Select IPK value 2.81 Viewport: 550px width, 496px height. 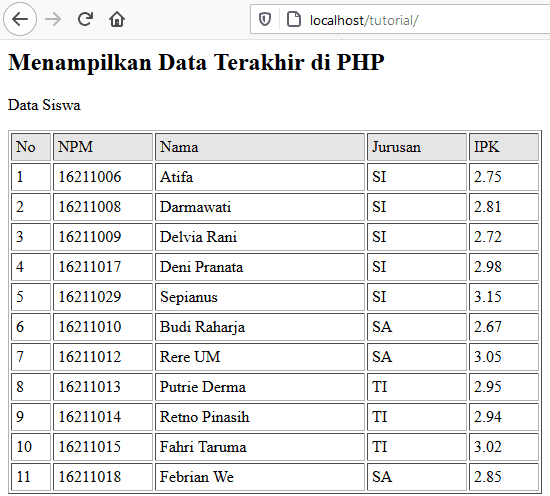(x=504, y=207)
